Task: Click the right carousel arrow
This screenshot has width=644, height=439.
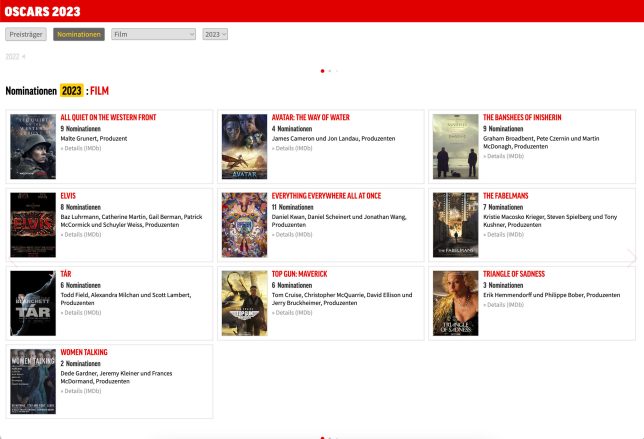Action: pos(632,257)
